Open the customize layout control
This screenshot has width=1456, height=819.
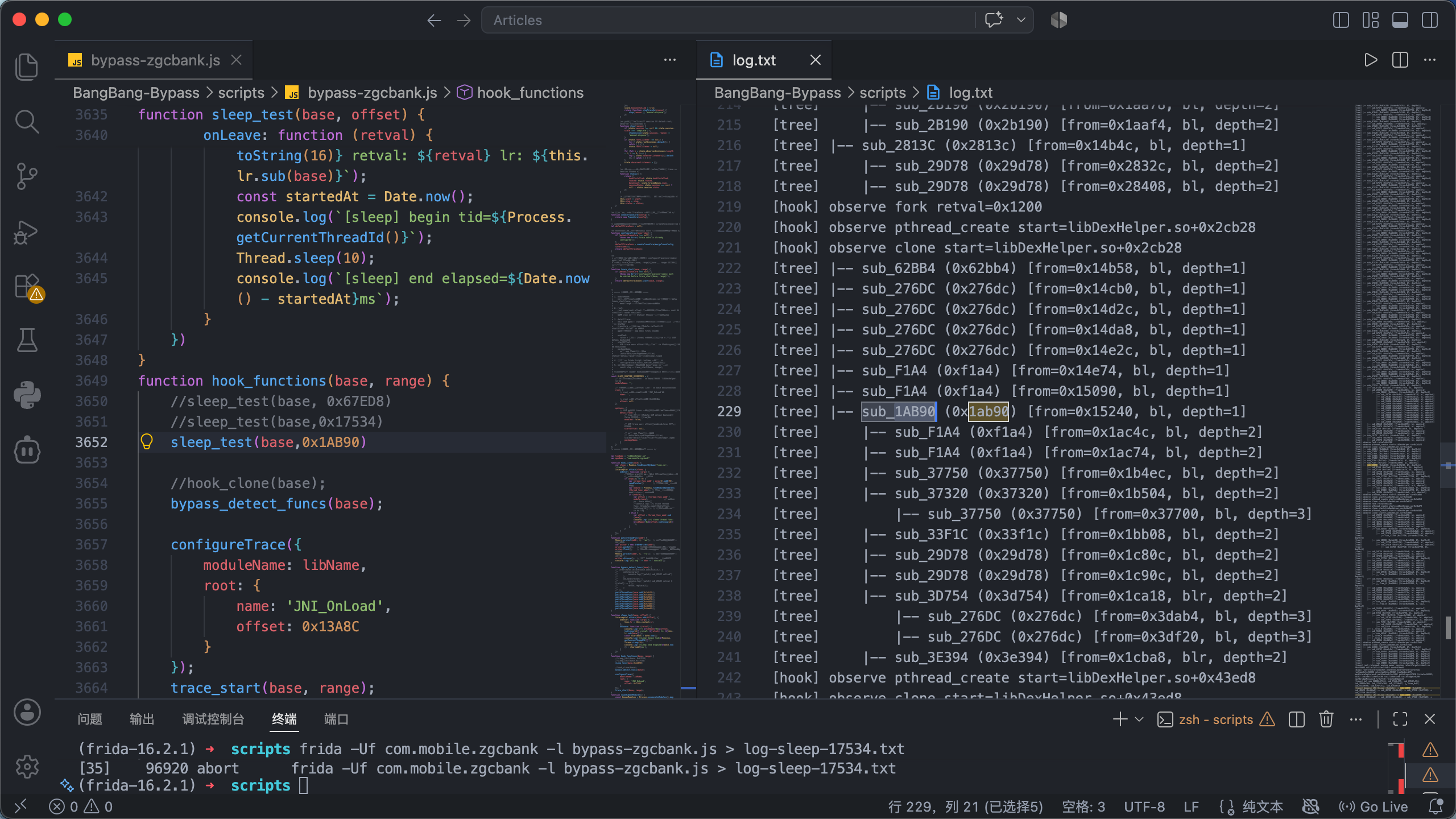(1370, 20)
